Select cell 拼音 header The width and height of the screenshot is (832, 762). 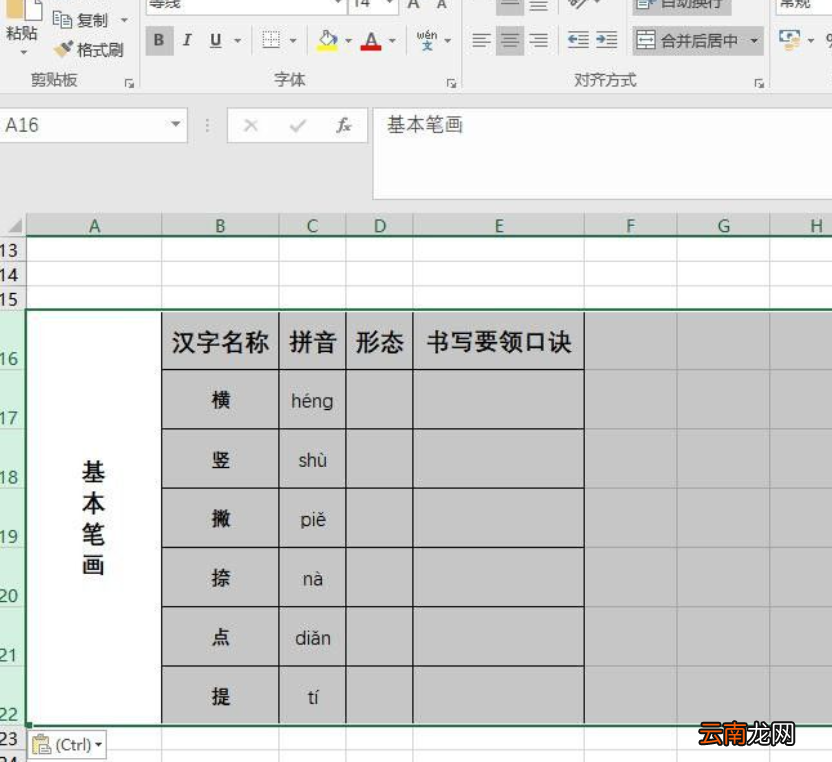pyautogui.click(x=313, y=341)
